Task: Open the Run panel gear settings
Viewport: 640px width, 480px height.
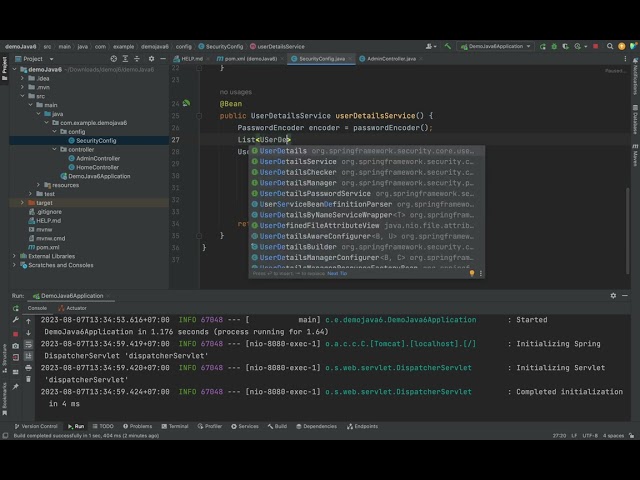Action: tap(613, 296)
